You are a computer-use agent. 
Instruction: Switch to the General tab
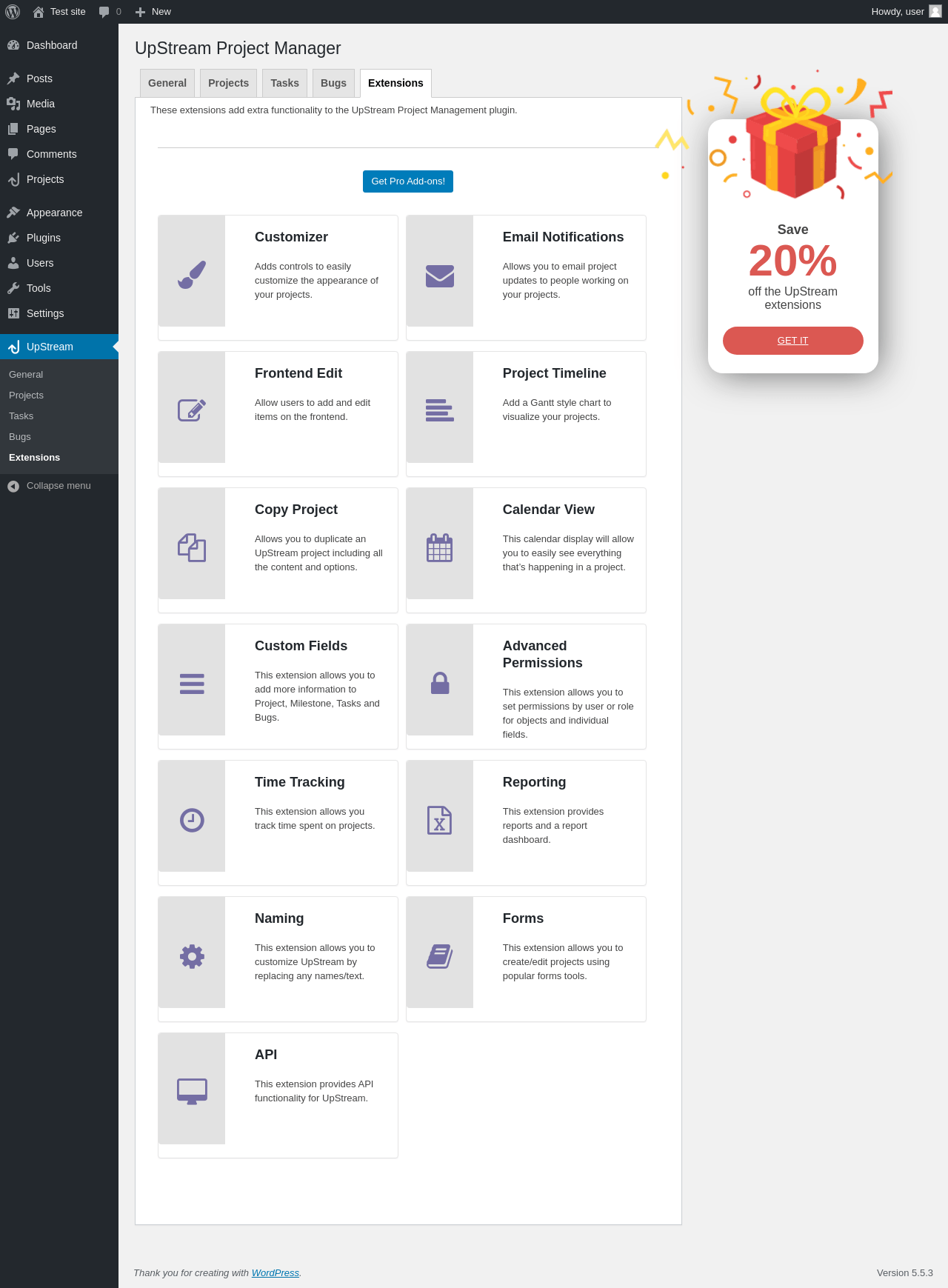167,83
